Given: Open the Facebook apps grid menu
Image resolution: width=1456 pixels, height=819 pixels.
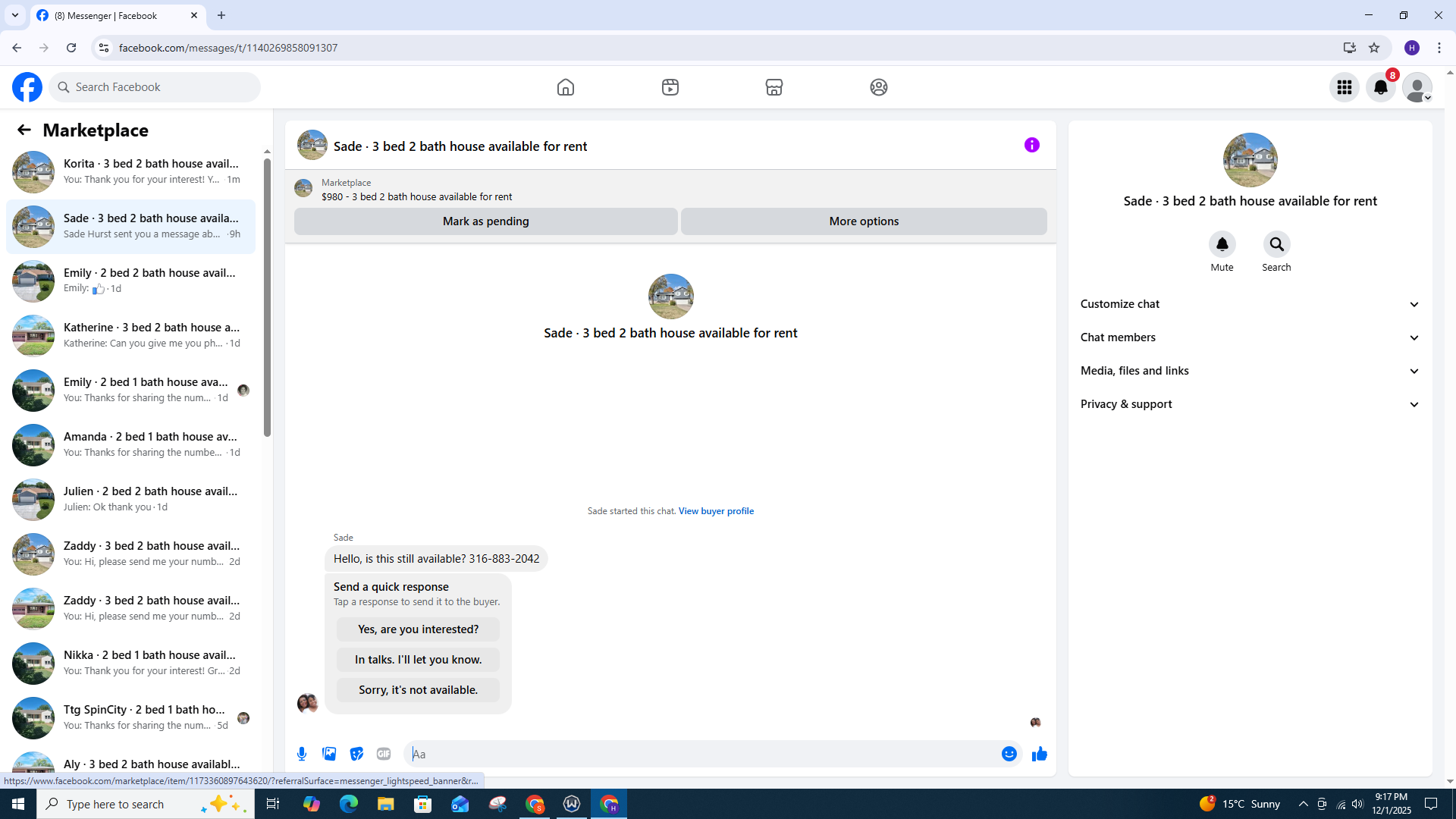Looking at the screenshot, I should pos(1344,87).
